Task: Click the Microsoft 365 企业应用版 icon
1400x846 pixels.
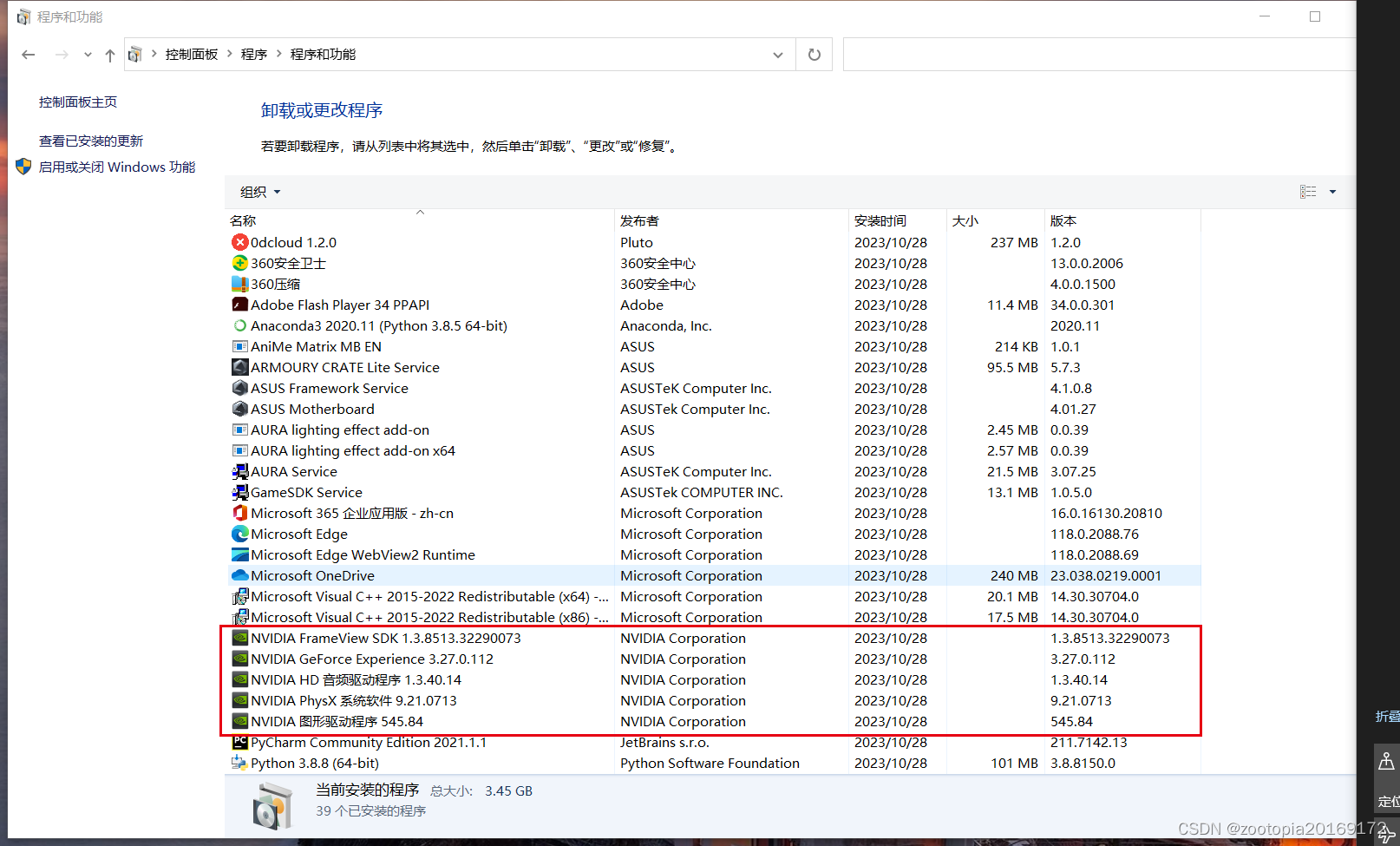Action: pos(240,513)
